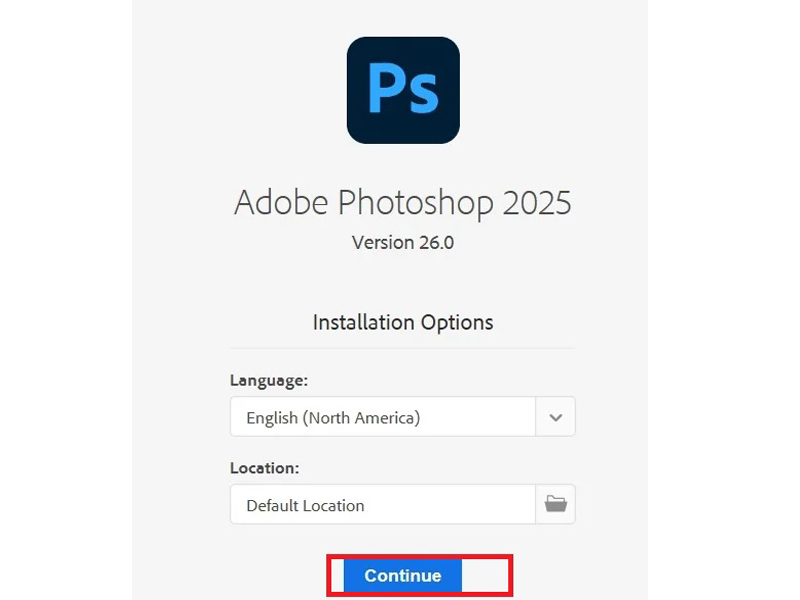Click the Installation Options heading

[x=403, y=322]
